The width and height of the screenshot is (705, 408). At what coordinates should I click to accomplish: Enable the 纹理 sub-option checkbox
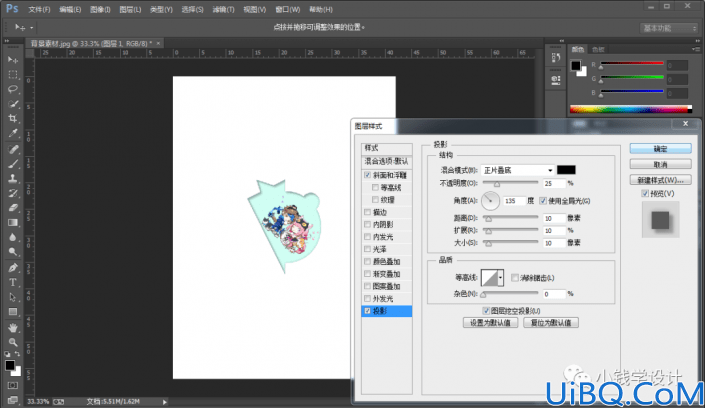pos(375,200)
